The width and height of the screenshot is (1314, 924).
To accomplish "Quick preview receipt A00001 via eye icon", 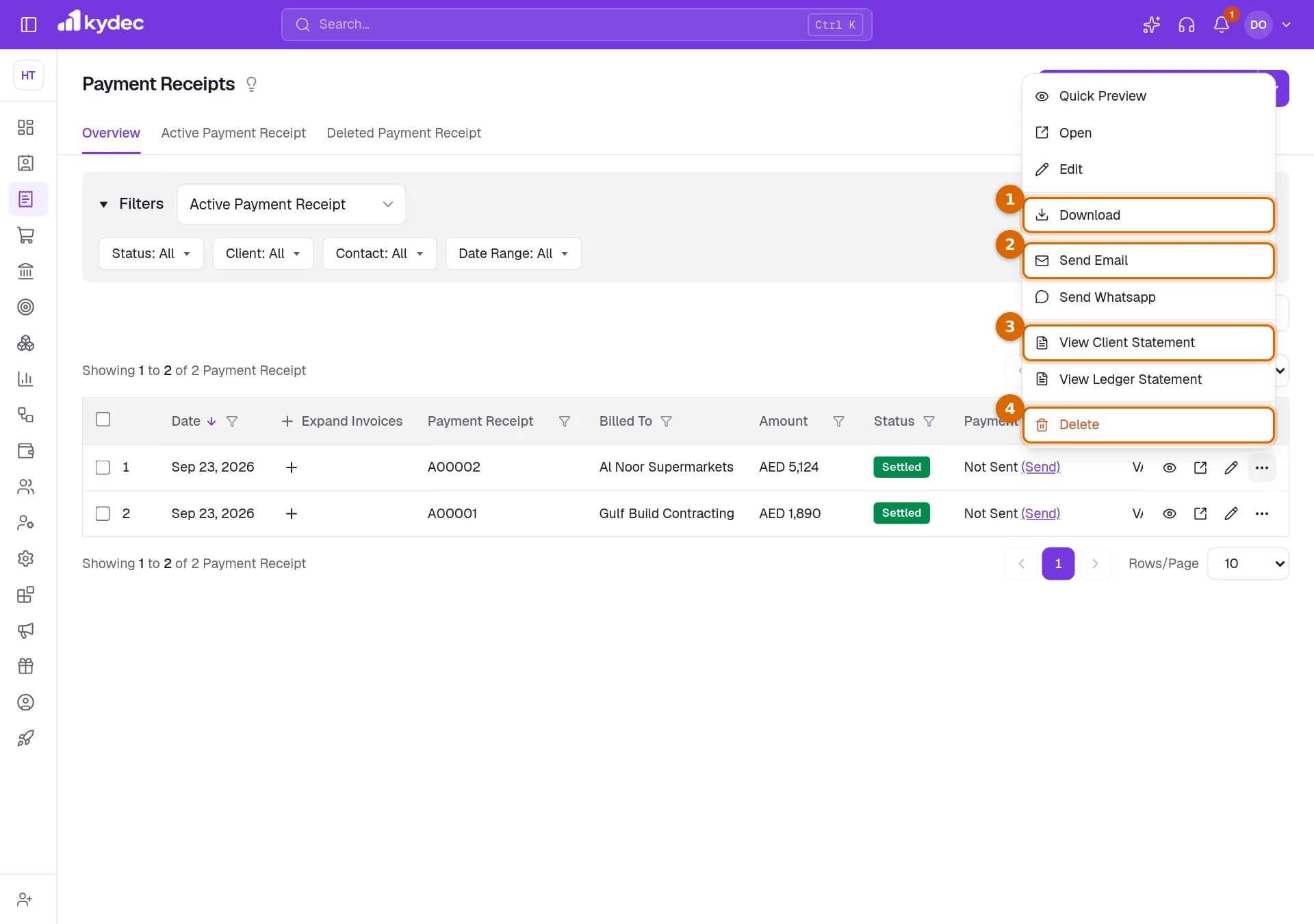I will [x=1170, y=513].
